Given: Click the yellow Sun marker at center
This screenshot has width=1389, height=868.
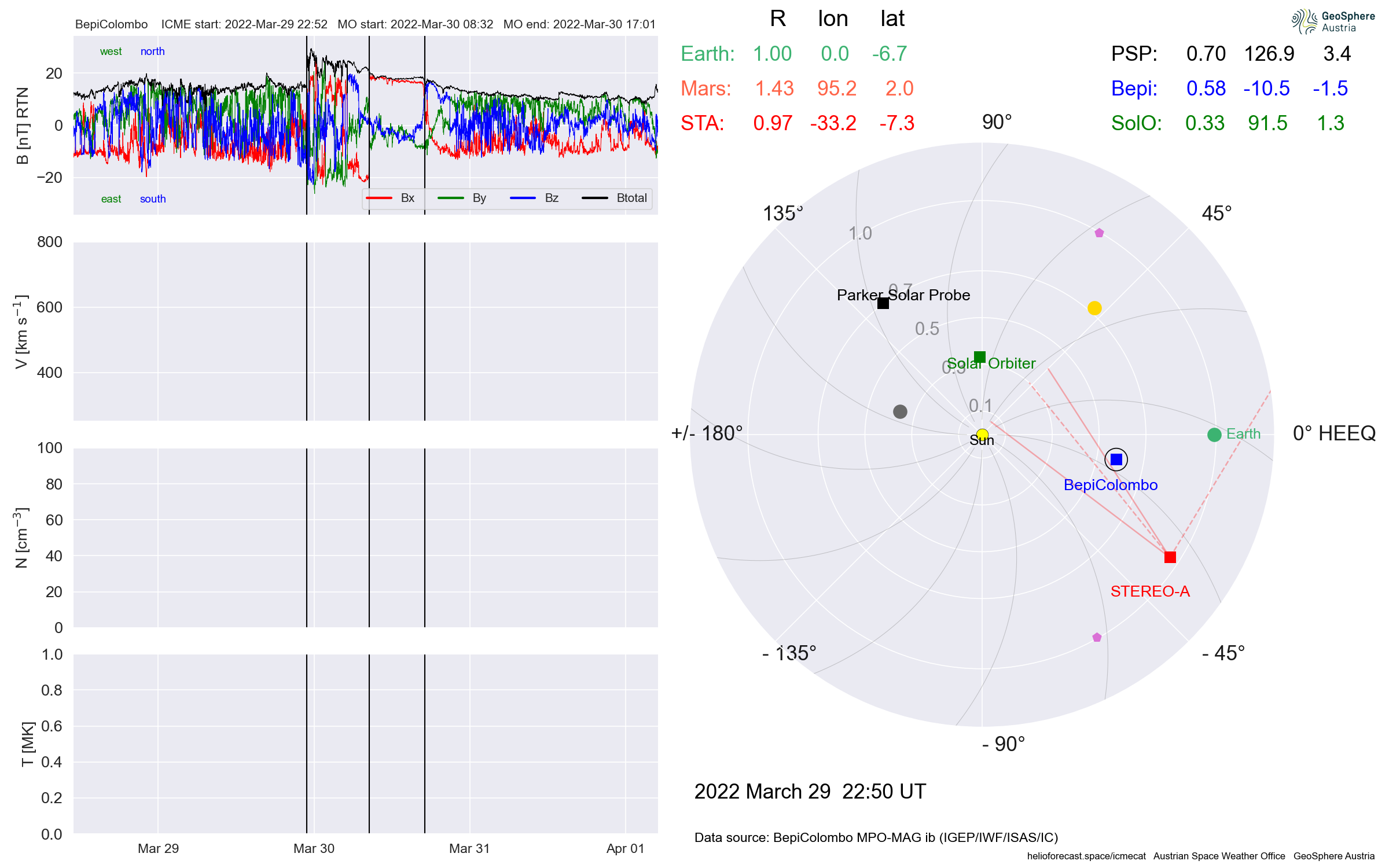Looking at the screenshot, I should coord(982,434).
